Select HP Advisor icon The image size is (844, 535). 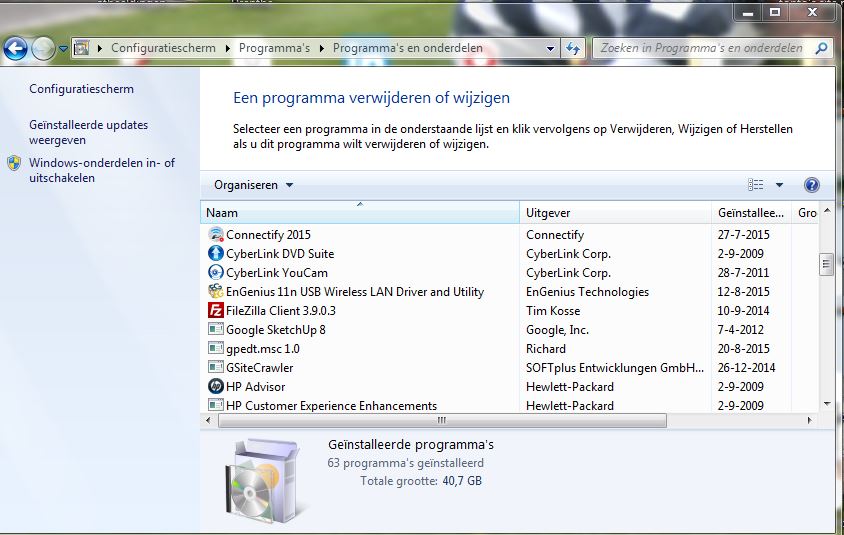pyautogui.click(x=216, y=386)
